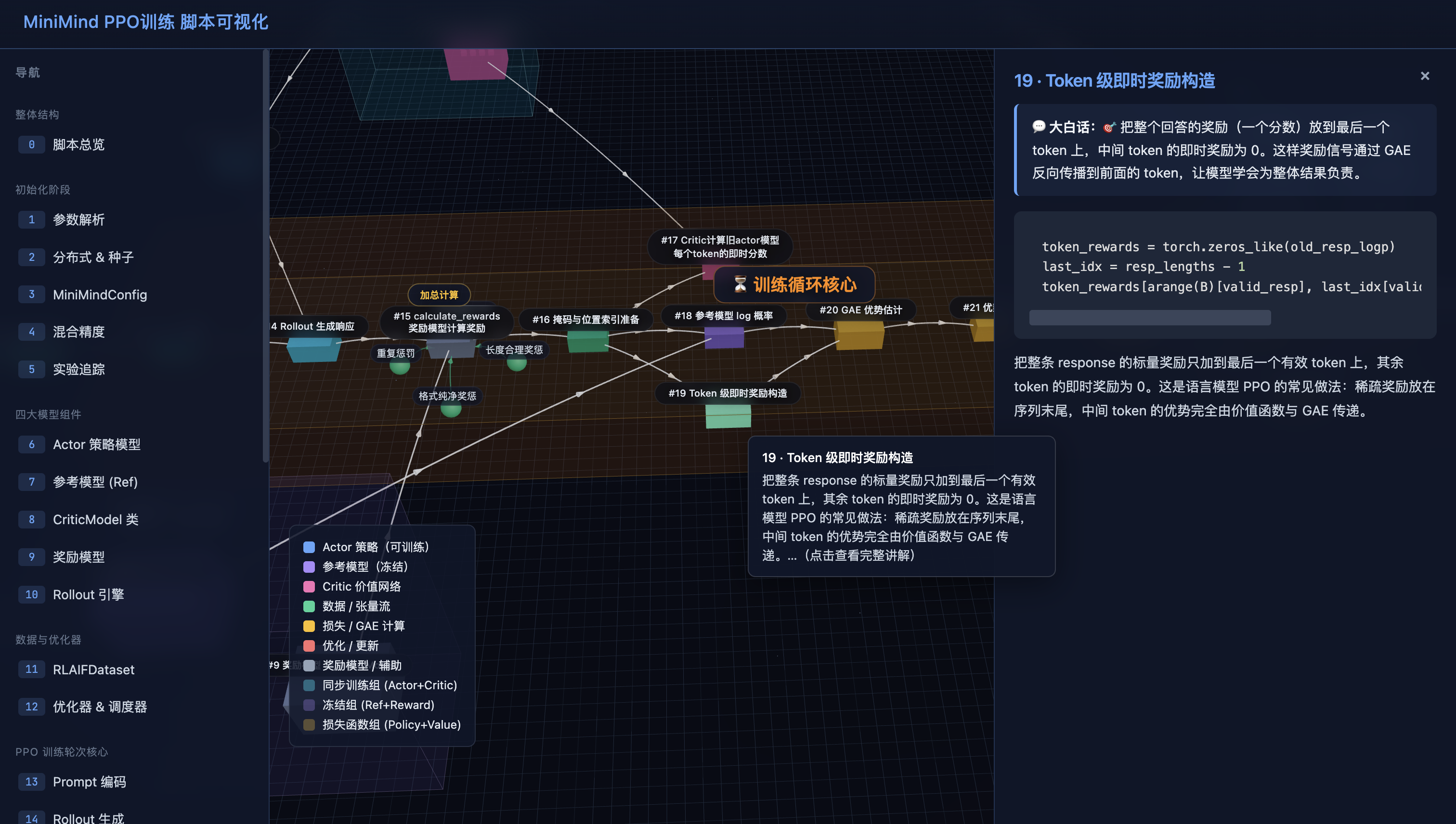Viewport: 1456px width, 824px height.
Task: Select the 重复惩罚 sub-node label
Action: pos(396,353)
